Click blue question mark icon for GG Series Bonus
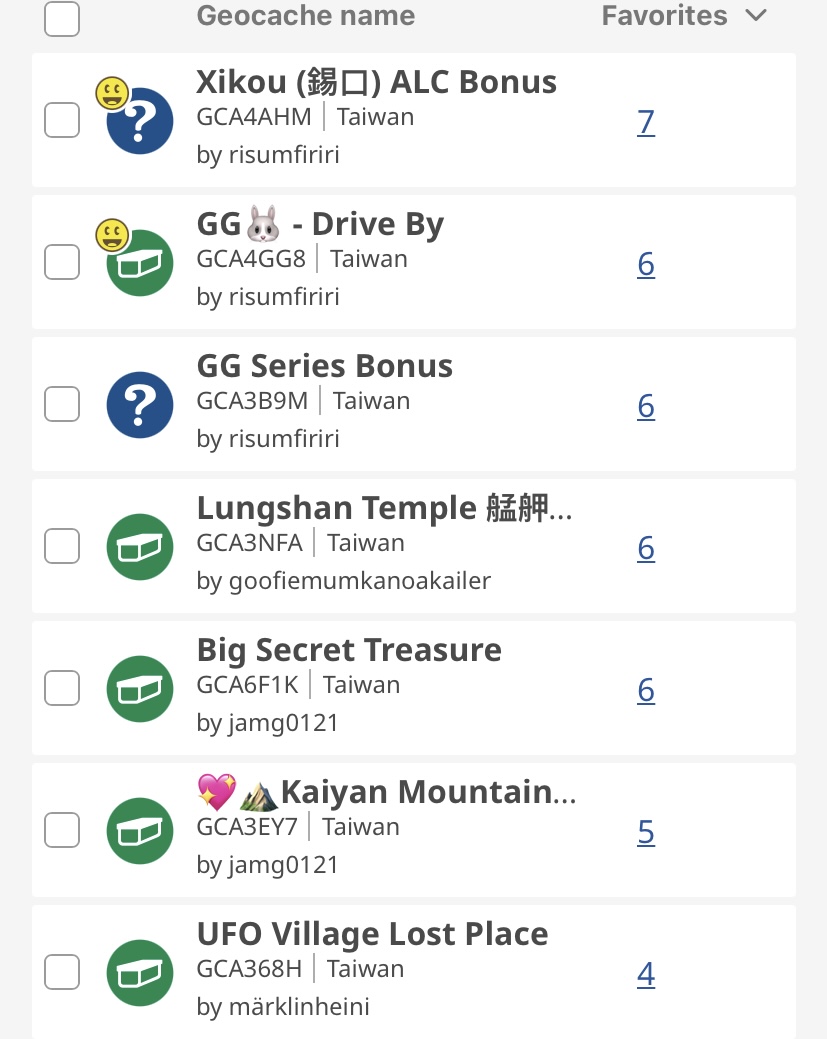The width and height of the screenshot is (827, 1039). 140,405
